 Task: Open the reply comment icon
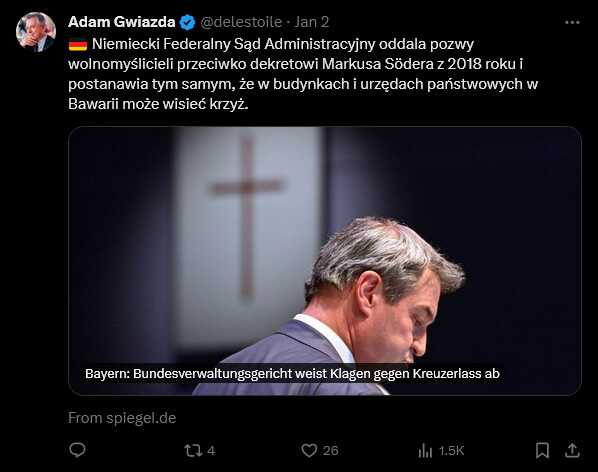coord(77,450)
